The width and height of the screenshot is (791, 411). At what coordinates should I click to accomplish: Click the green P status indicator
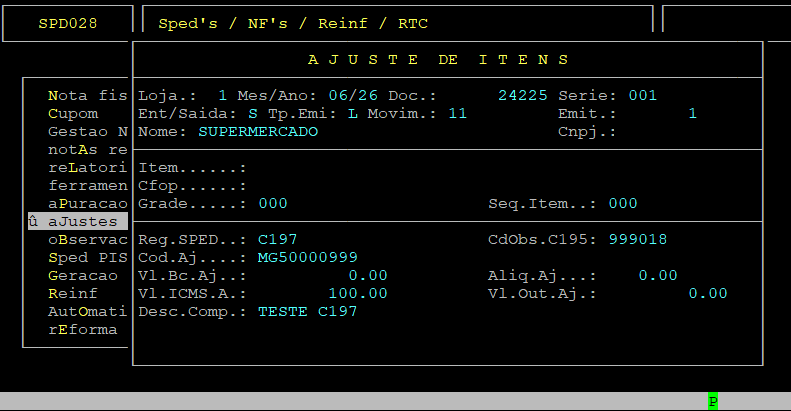click(x=712, y=401)
